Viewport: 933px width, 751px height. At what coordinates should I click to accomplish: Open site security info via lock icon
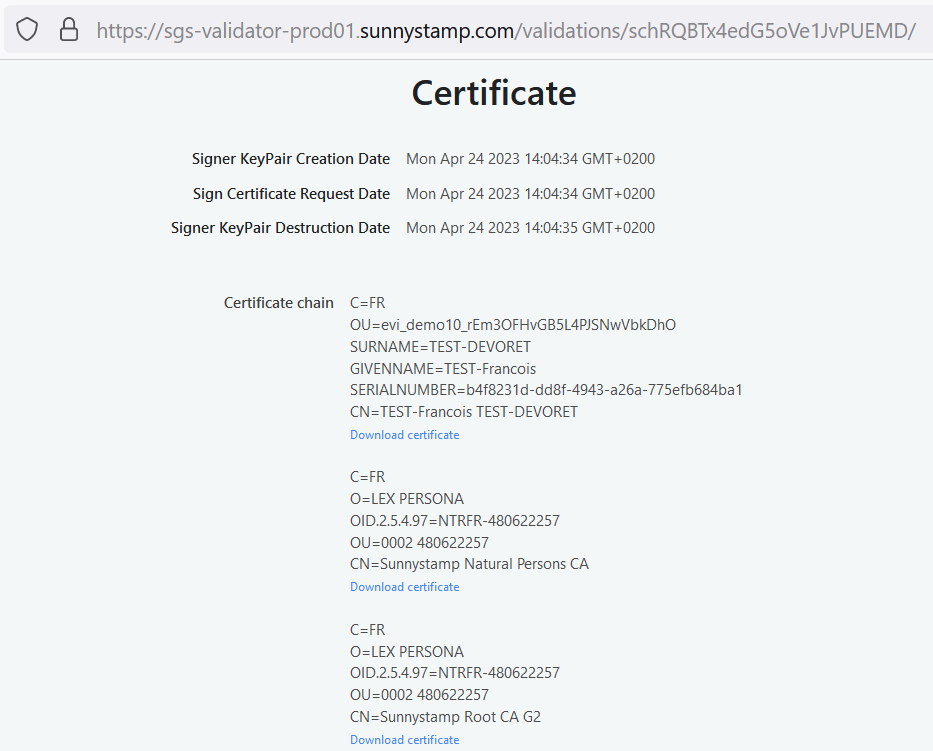tap(69, 30)
